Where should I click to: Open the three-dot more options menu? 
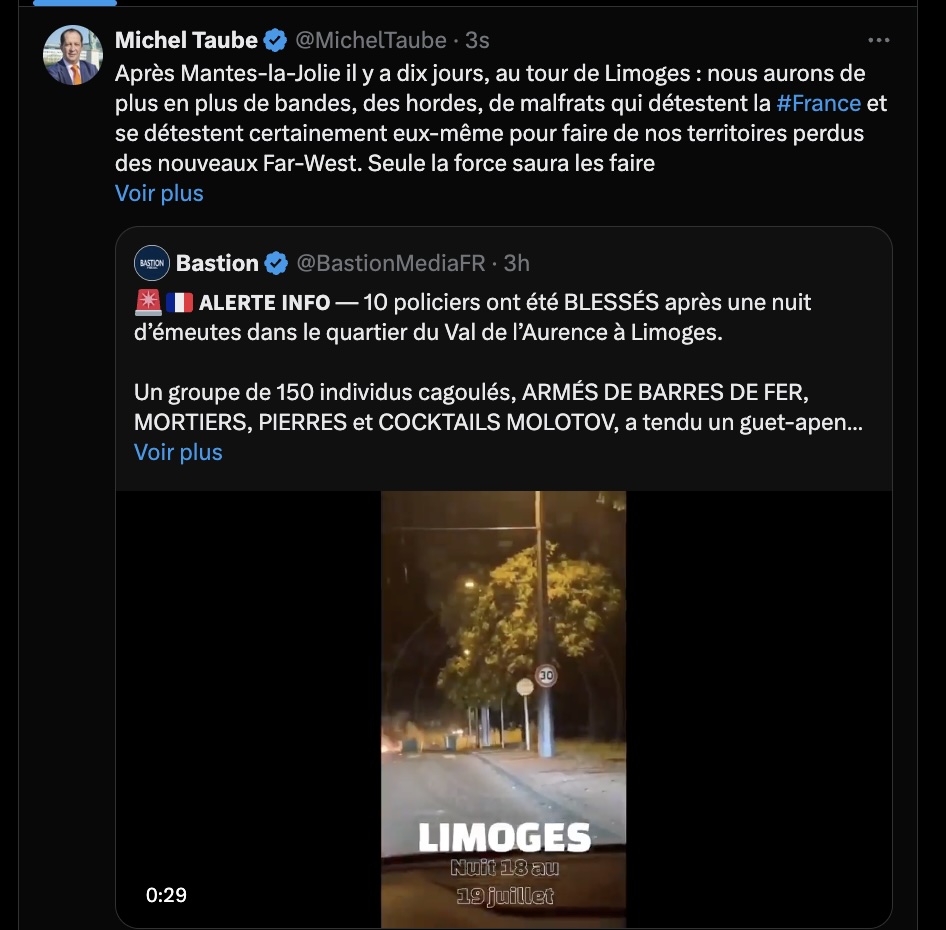point(878,40)
